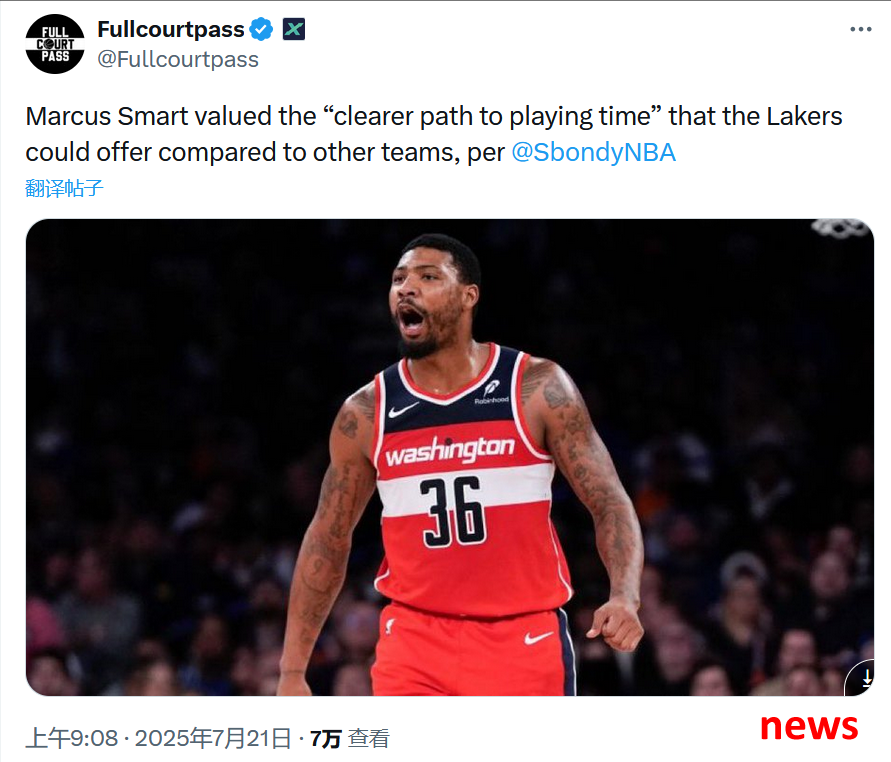Viewport: 891px width, 762px height.
Task: Click the Fullcourtpass display name
Action: (171, 29)
